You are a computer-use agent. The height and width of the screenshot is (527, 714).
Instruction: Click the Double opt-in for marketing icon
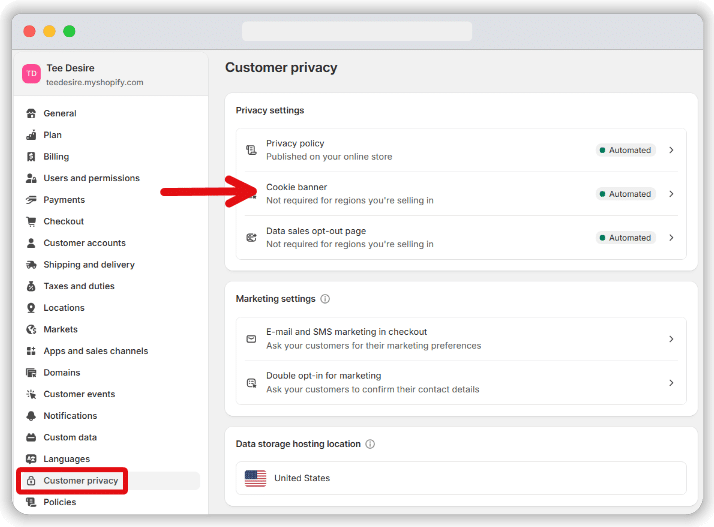(251, 383)
